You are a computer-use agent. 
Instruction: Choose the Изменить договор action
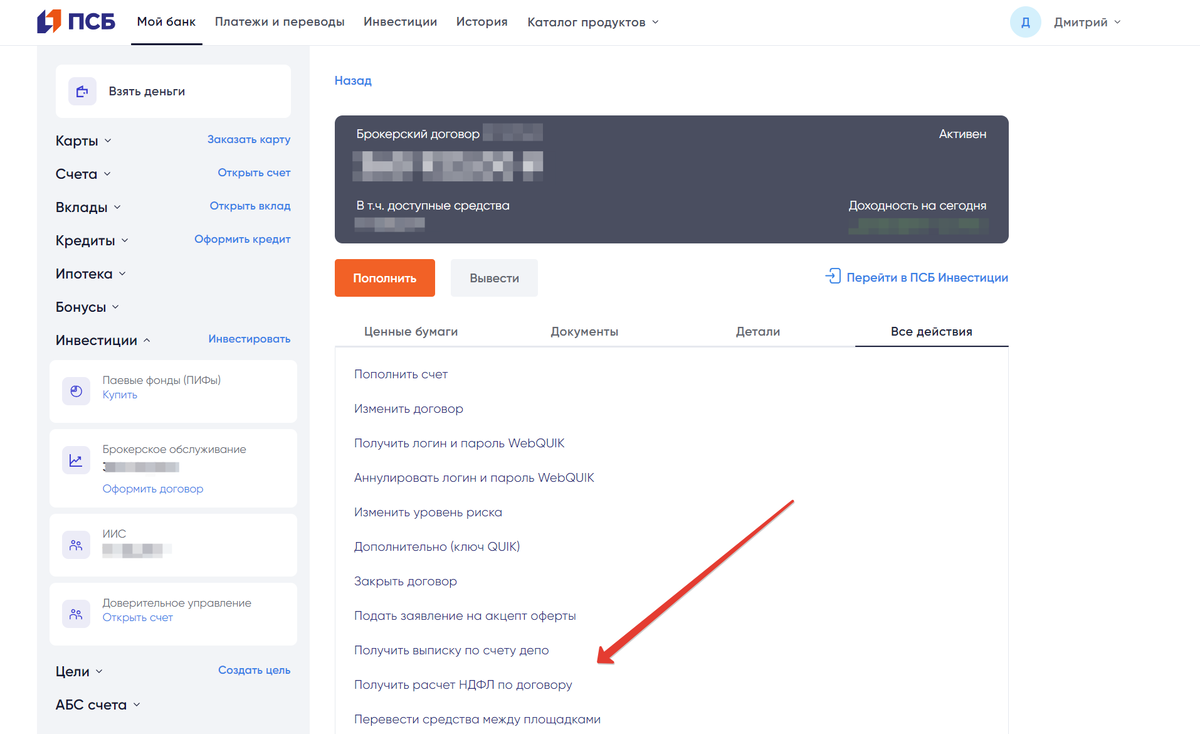[x=409, y=408]
